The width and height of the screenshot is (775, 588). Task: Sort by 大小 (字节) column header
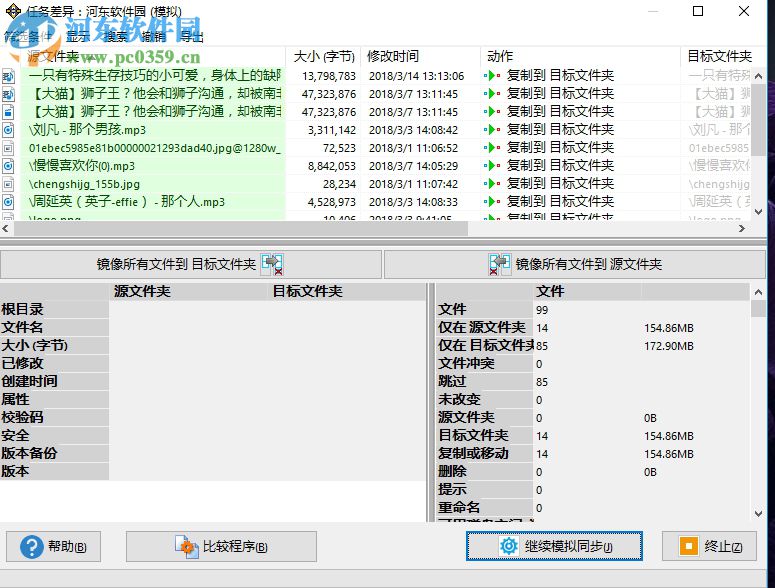pyautogui.click(x=324, y=56)
